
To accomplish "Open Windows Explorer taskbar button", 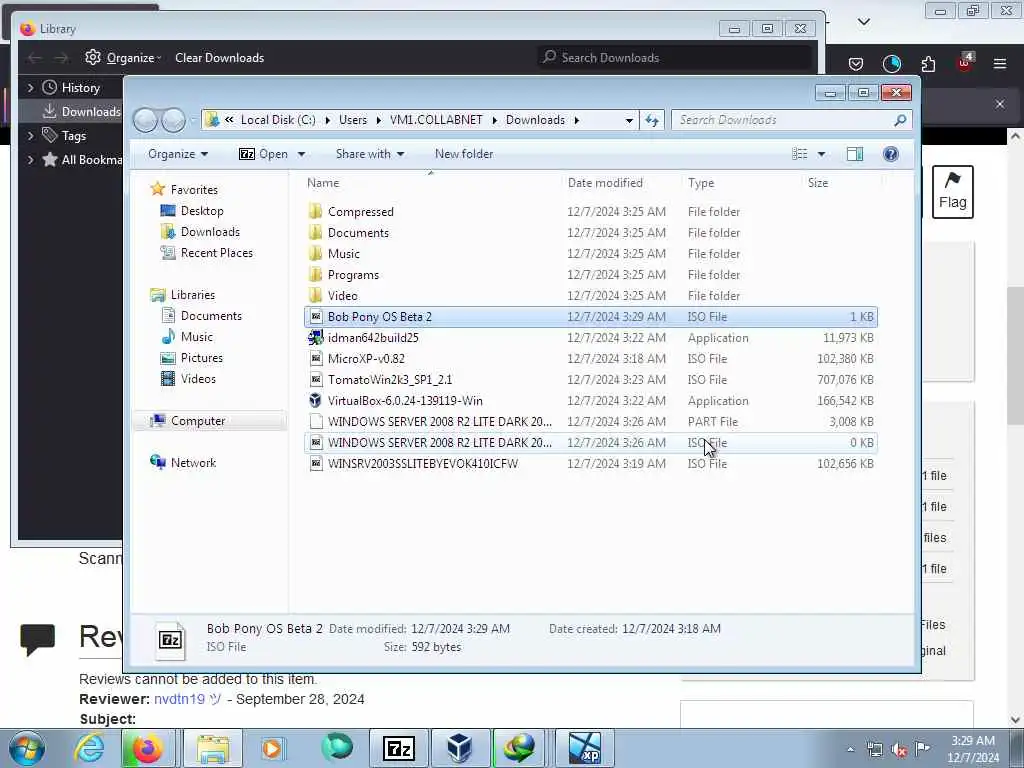I will pos(213,748).
